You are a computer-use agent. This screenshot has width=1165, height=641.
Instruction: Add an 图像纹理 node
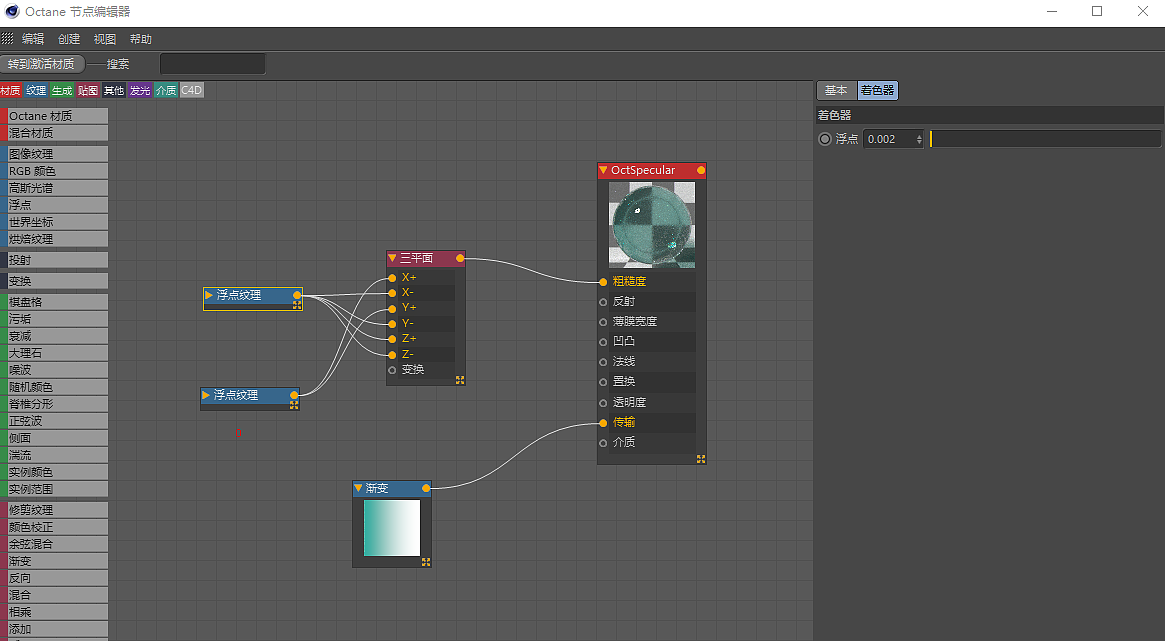click(x=54, y=154)
